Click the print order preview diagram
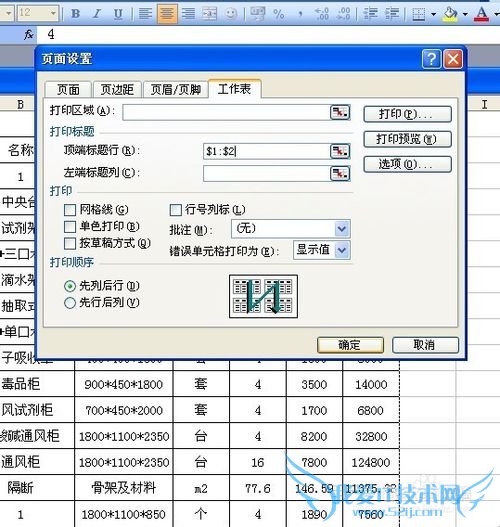Screen dimensions: 500x527 263,296
